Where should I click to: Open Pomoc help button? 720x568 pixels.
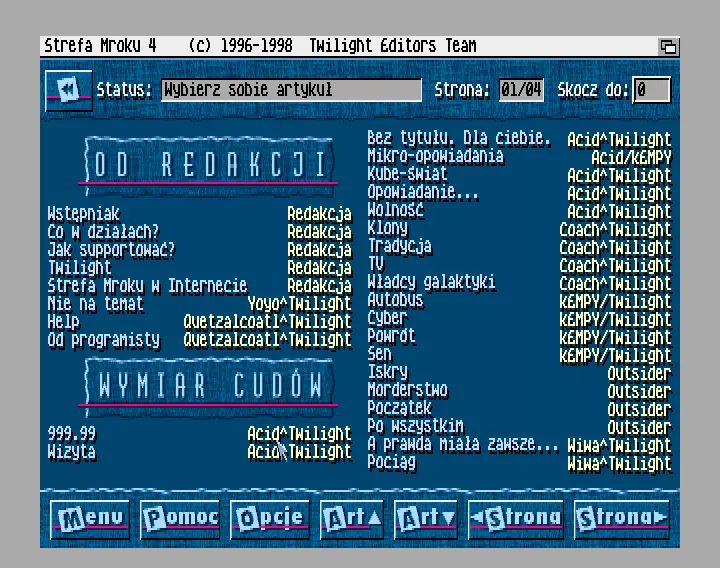[180, 518]
